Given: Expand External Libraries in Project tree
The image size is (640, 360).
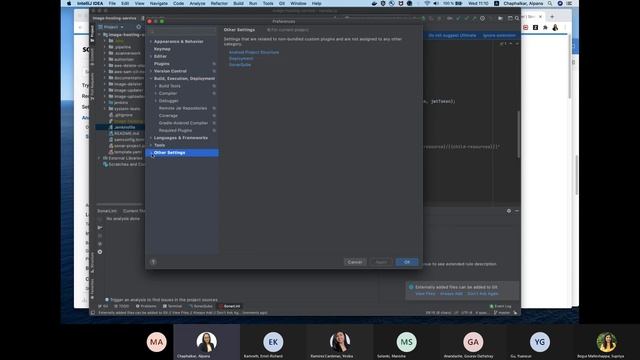Looking at the screenshot, I should point(99,158).
